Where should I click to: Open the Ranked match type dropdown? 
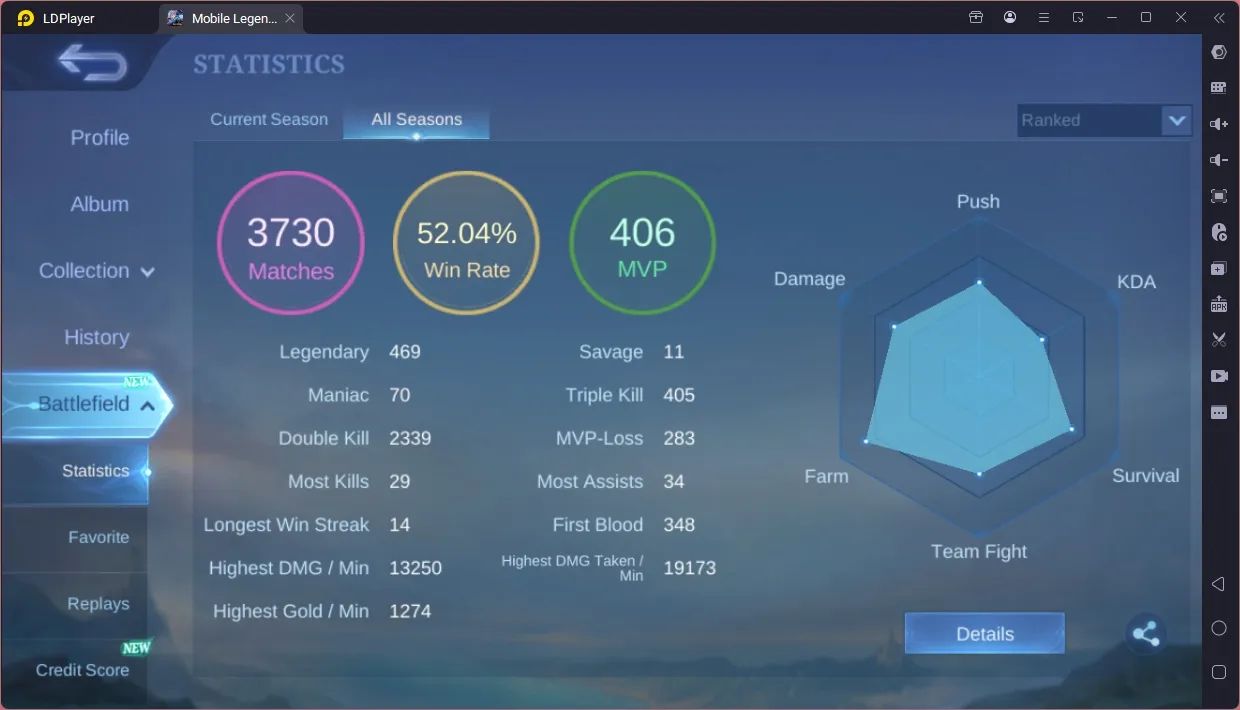click(x=1104, y=120)
